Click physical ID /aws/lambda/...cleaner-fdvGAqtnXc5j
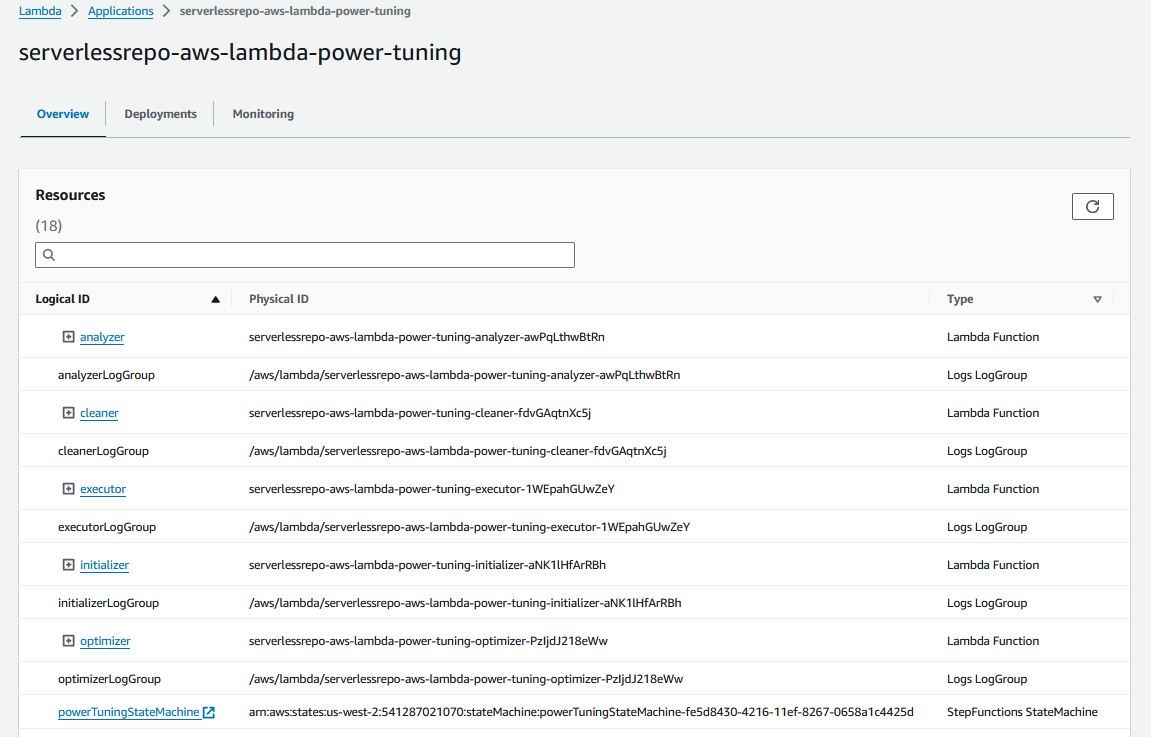The image size is (1151, 737). point(457,451)
